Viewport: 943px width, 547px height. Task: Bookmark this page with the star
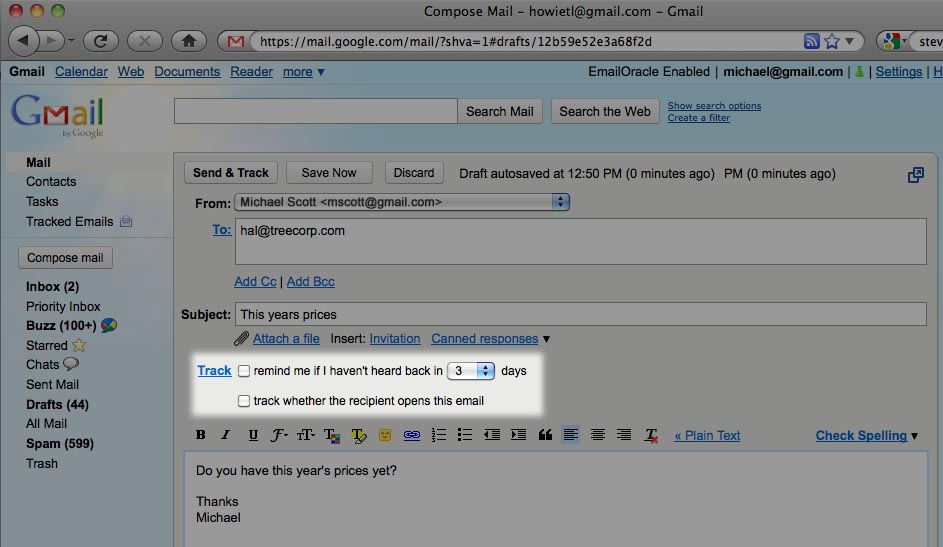(832, 41)
